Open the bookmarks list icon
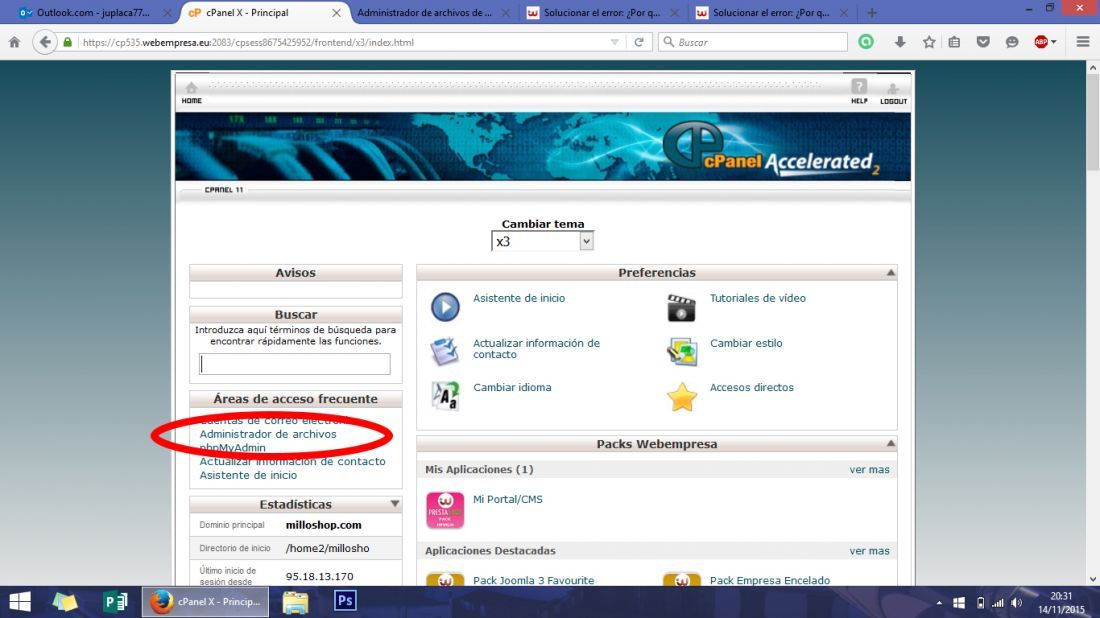The height and width of the screenshot is (618, 1100). (x=954, y=42)
